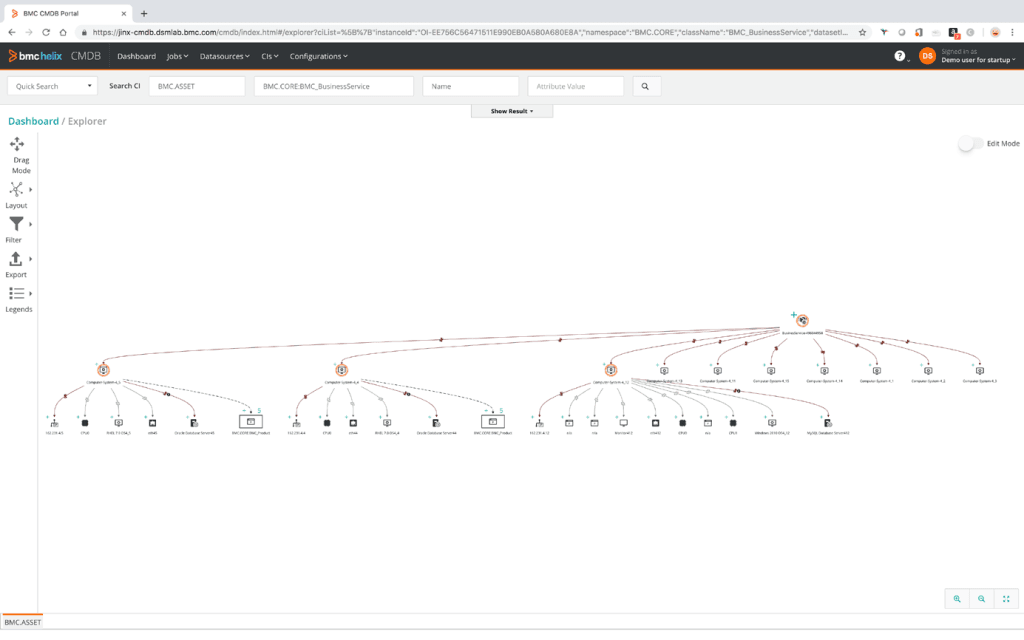Viewport: 1024px width, 640px height.
Task: Click the search magnifier in the search bar
Action: click(646, 86)
